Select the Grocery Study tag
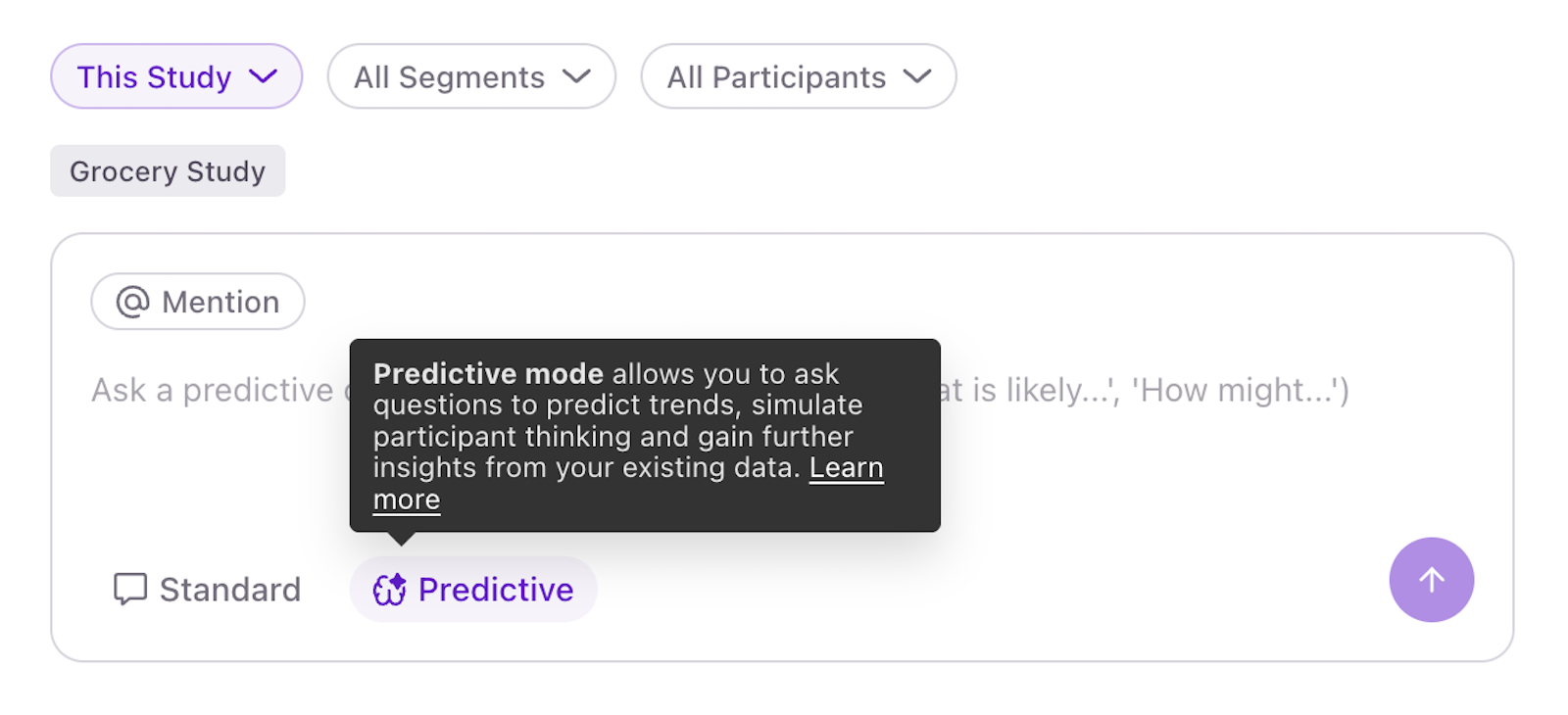 click(168, 171)
